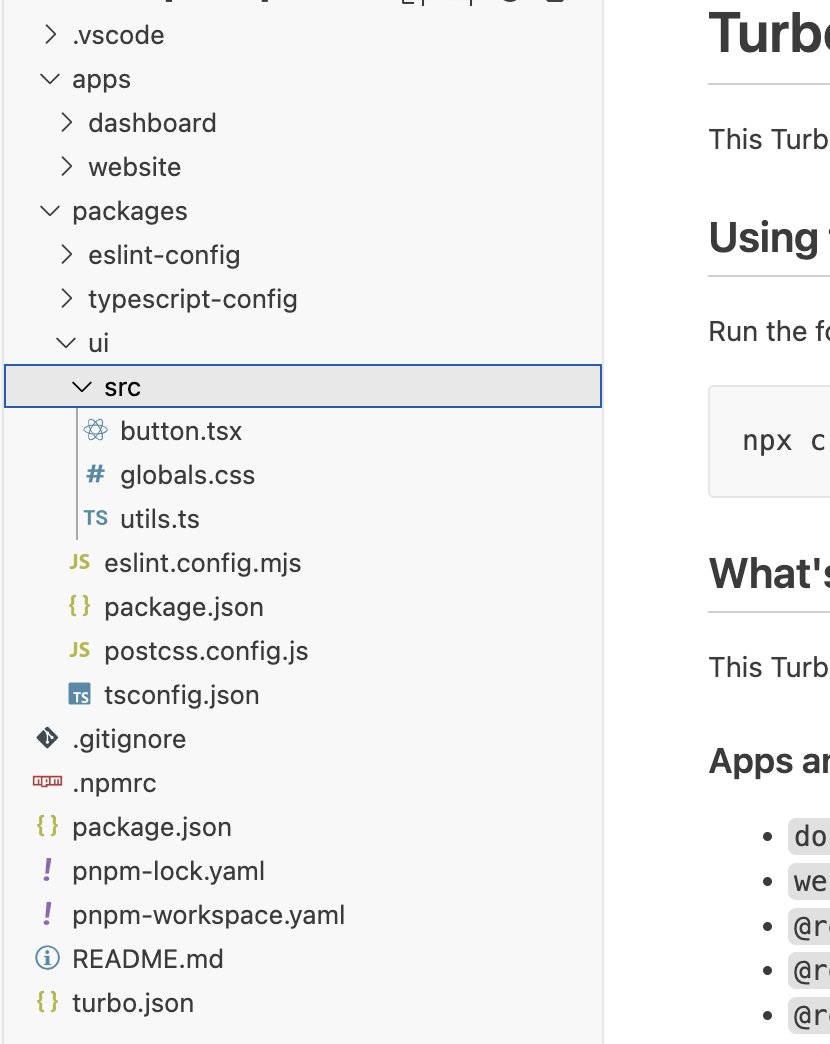Select the eslint-config folder label
The height and width of the screenshot is (1044, 830).
tap(164, 255)
